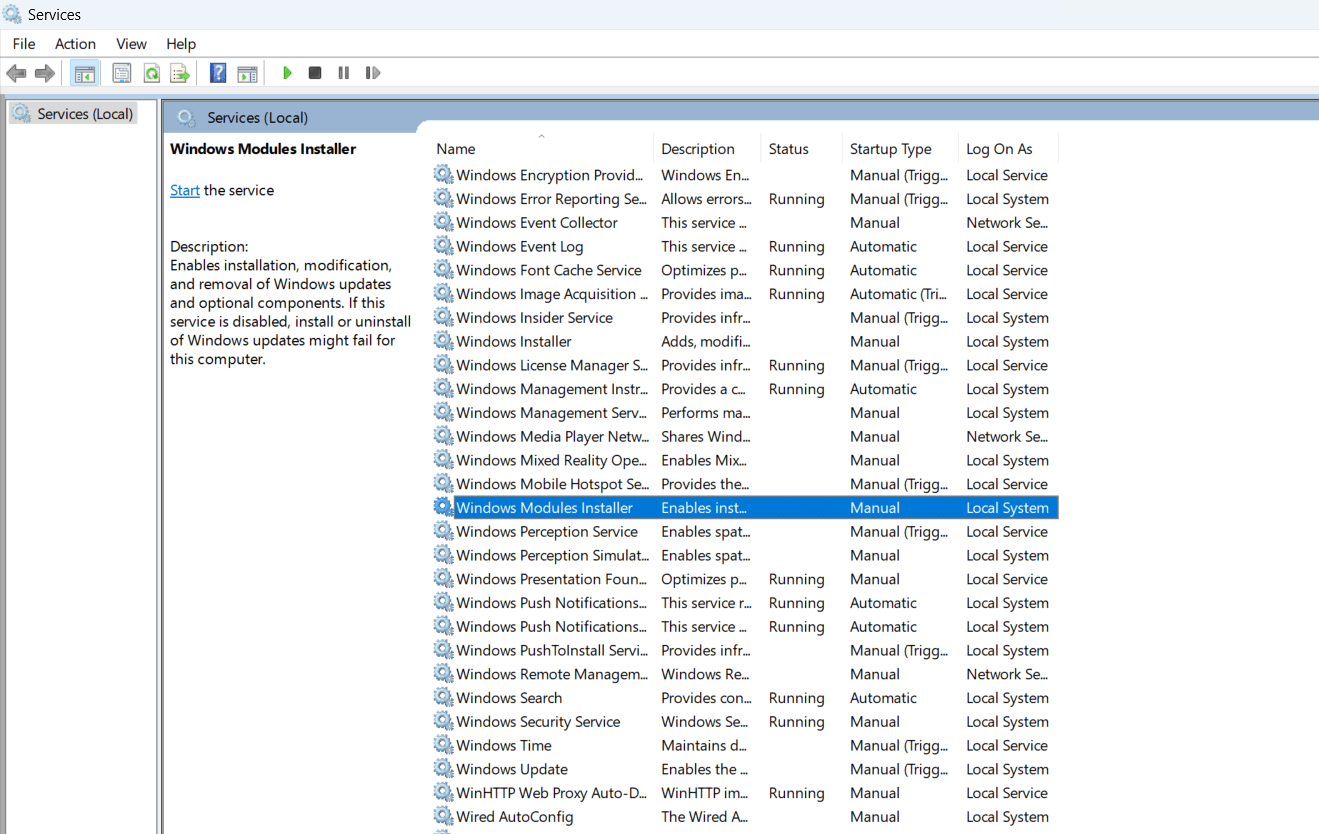1319x834 pixels.
Task: Click Network Se... logon in Windows Event Collector row
Action: tap(1007, 222)
